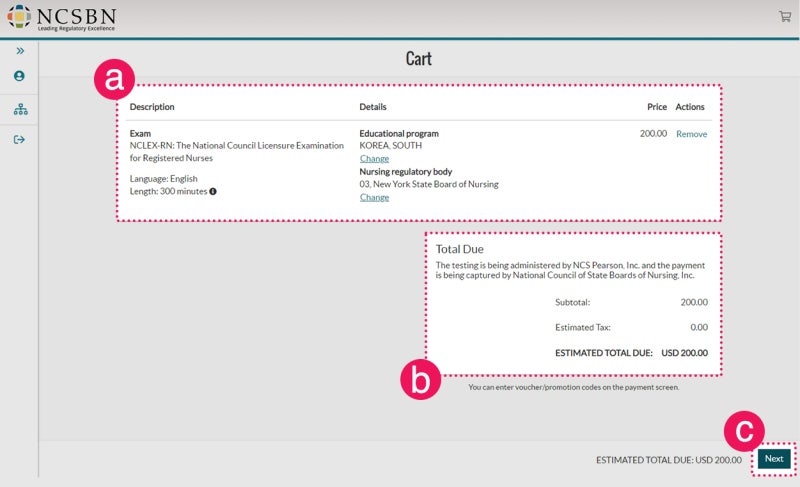Click the exam length info icon
The height and width of the screenshot is (487, 800).
[213, 191]
